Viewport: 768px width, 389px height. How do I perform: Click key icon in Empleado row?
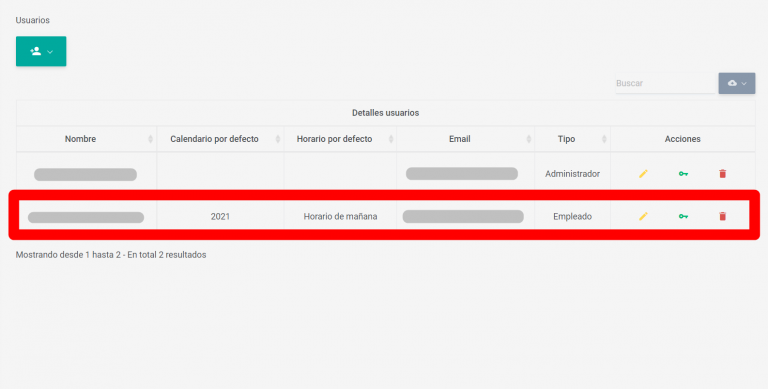pyautogui.click(x=683, y=216)
